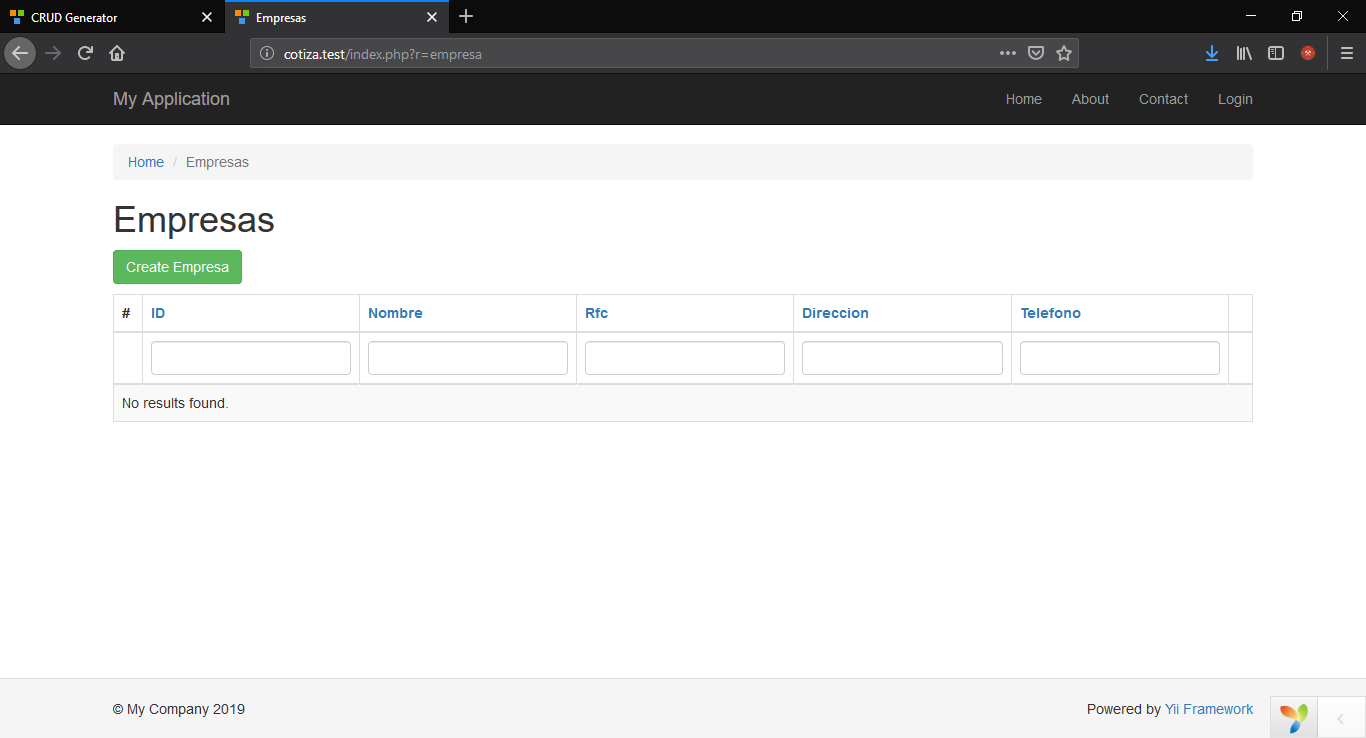Focus the Rfc filter input field
This screenshot has height=738, width=1366.
point(685,358)
